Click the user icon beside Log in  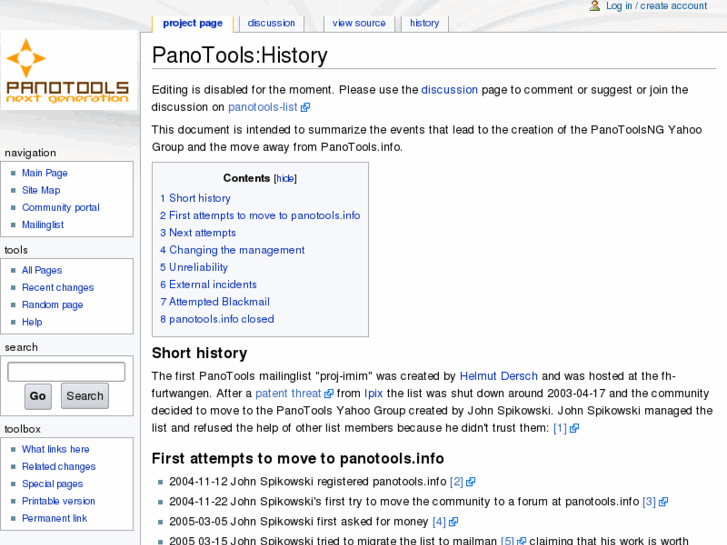coord(595,6)
